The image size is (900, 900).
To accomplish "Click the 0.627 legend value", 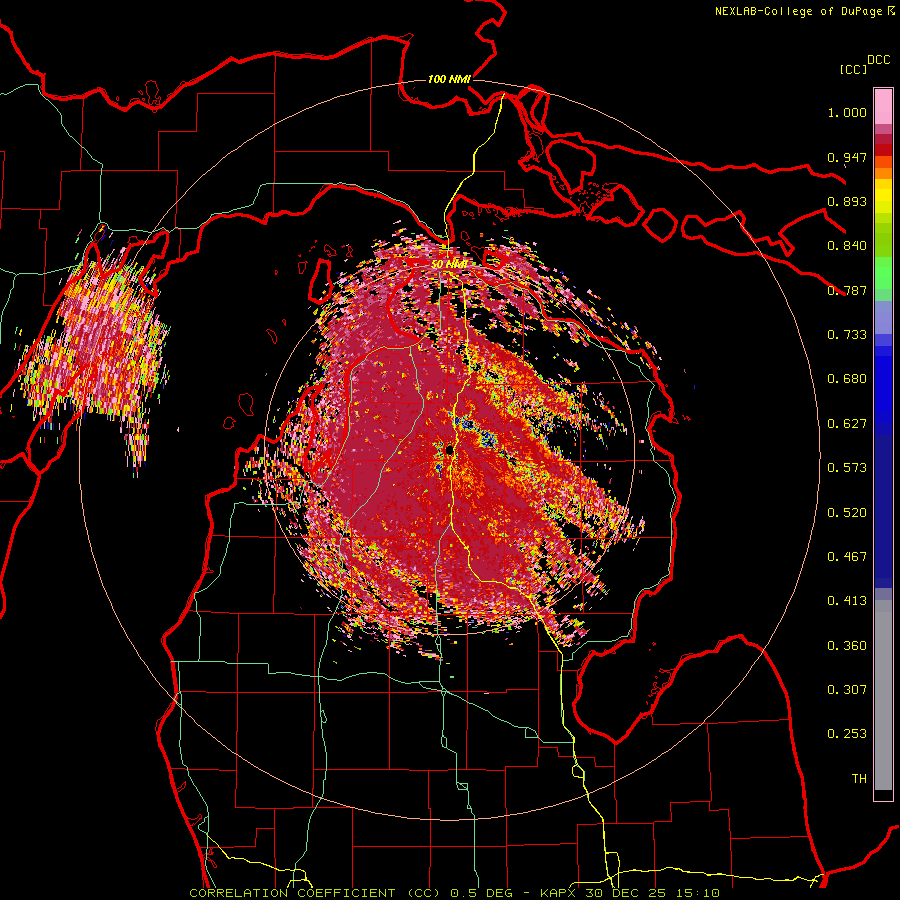I will 847,424.
